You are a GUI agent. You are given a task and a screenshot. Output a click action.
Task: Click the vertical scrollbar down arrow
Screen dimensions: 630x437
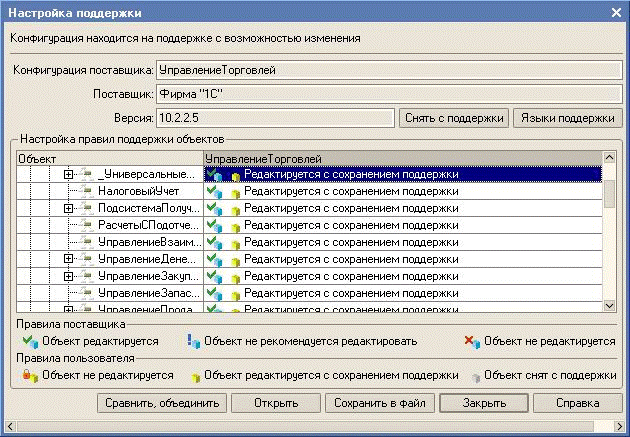click(x=609, y=306)
